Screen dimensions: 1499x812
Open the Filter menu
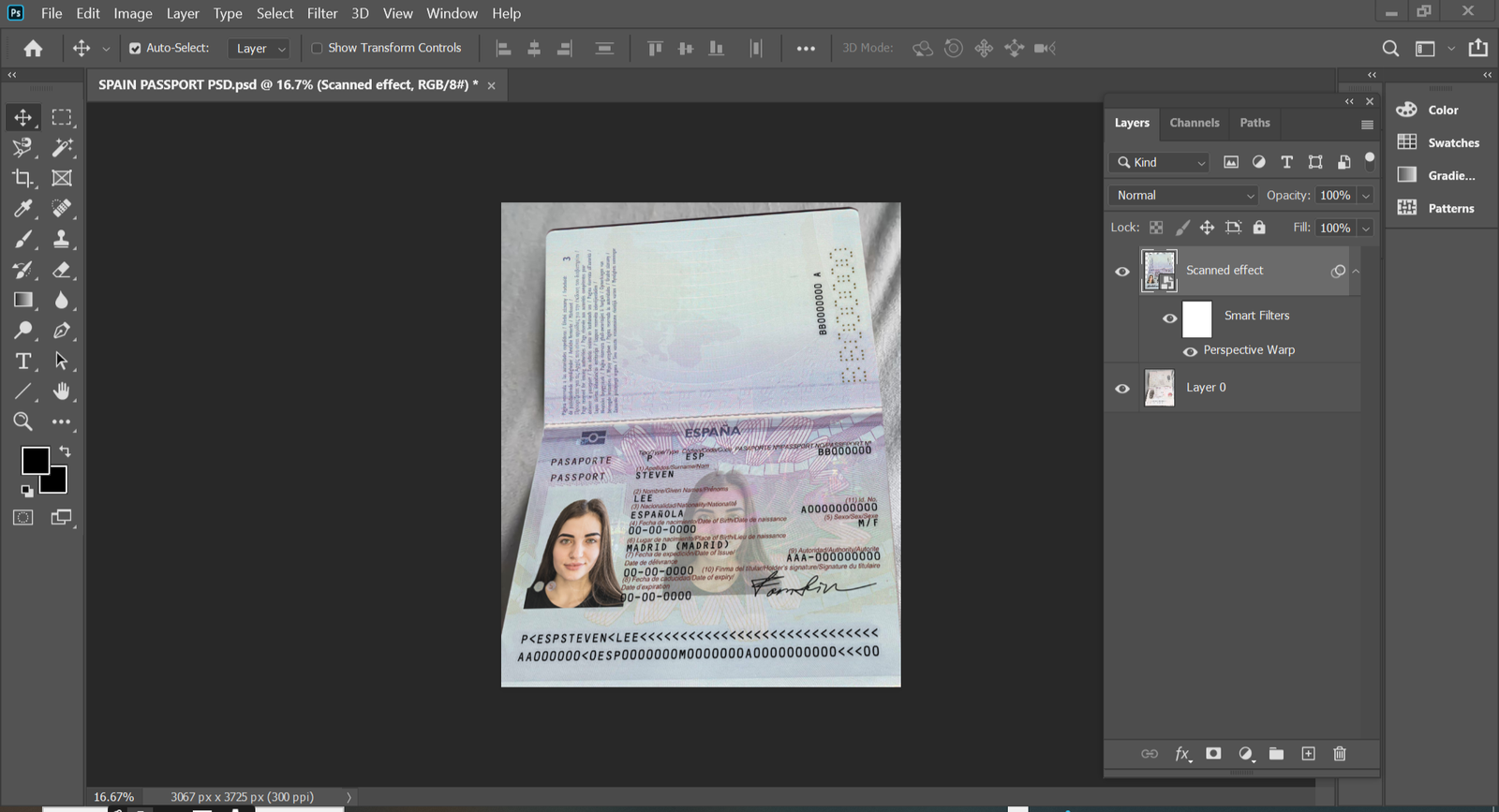click(x=321, y=13)
